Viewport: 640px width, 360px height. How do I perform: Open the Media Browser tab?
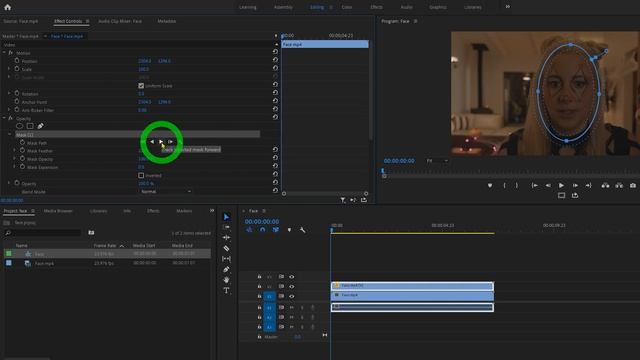tap(58, 211)
